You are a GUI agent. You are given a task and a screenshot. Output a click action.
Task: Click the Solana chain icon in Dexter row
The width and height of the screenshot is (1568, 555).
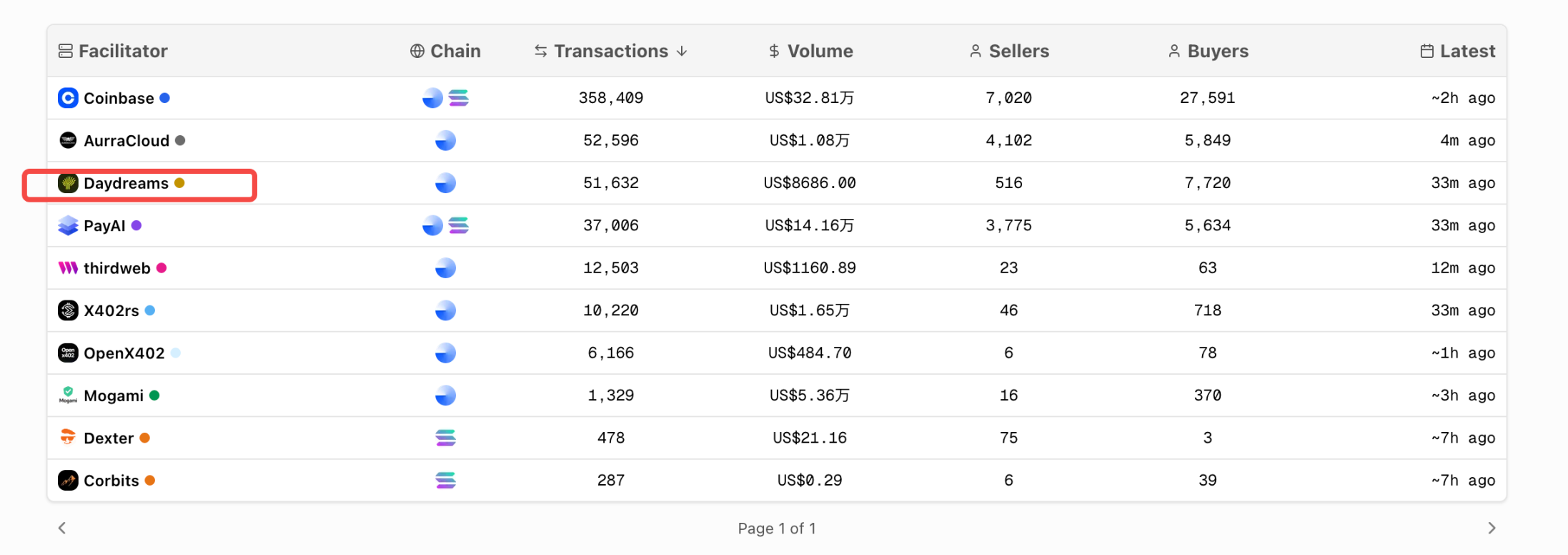(445, 438)
